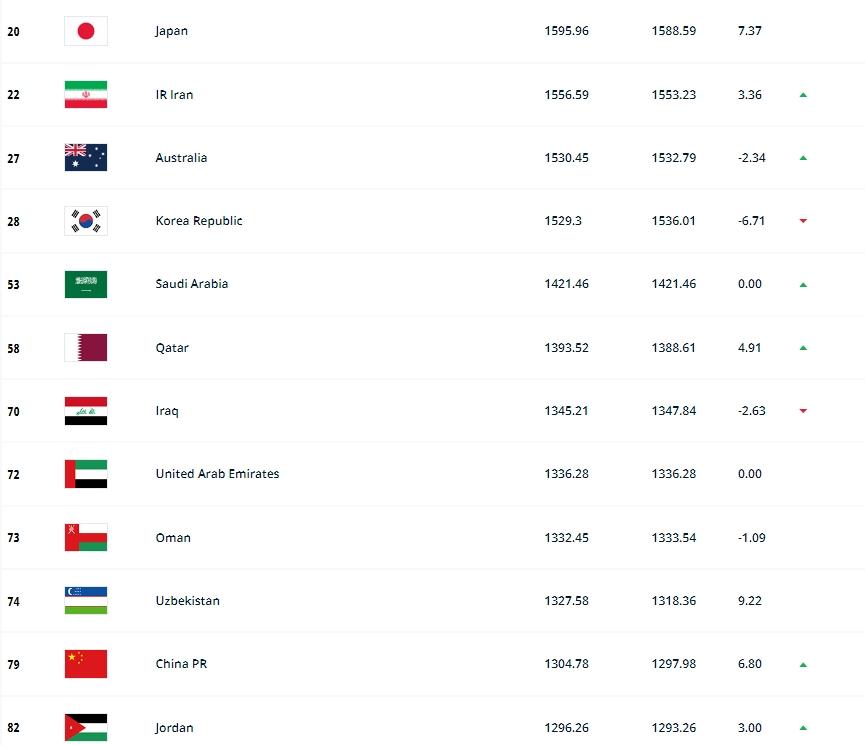Select the Jordan team name
Image resolution: width=865 pixels, height=745 pixels.
174,728
